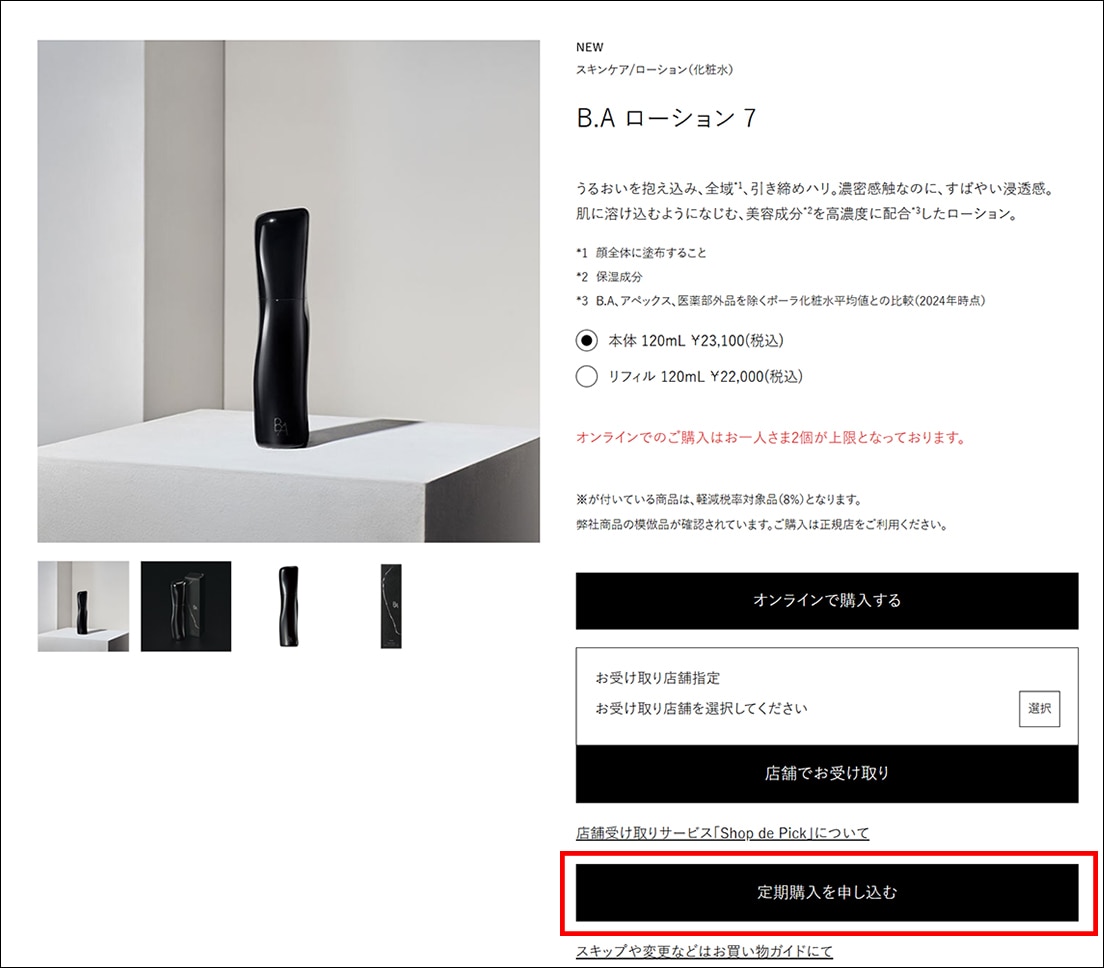View dark thumbnail of bottle with box

coord(186,606)
